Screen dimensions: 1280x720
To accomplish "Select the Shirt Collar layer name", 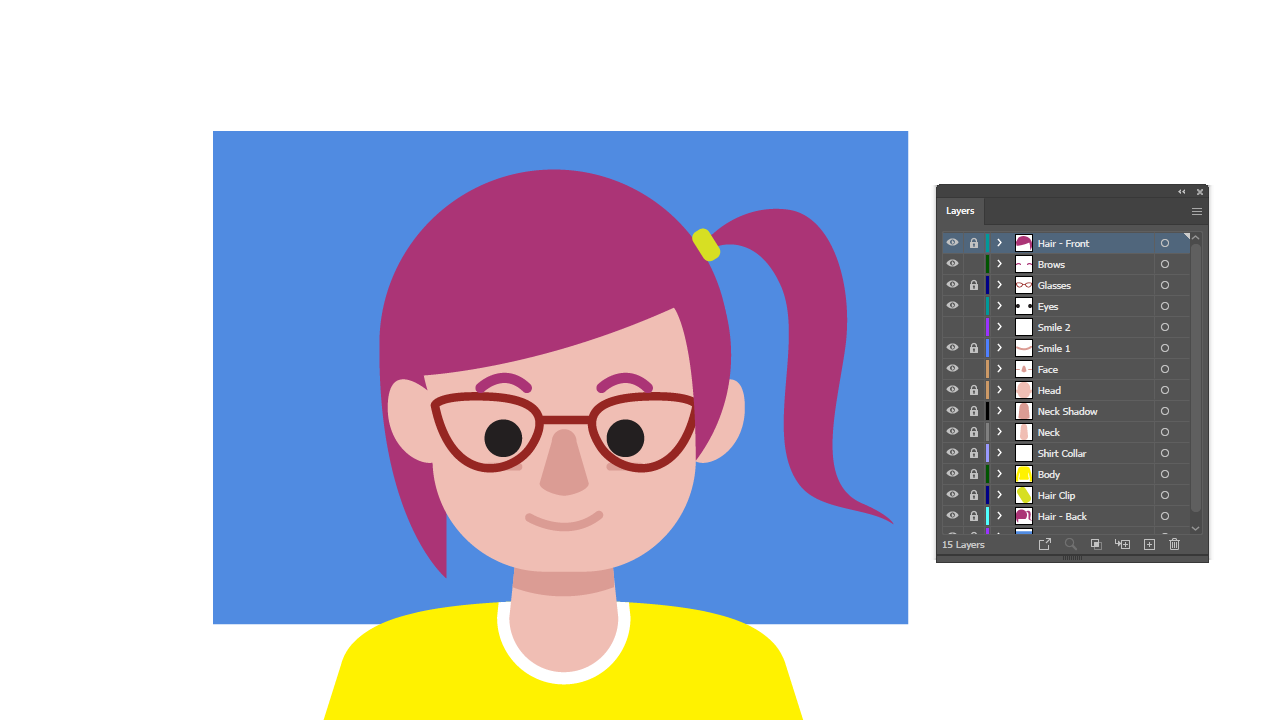I will click(x=1061, y=453).
